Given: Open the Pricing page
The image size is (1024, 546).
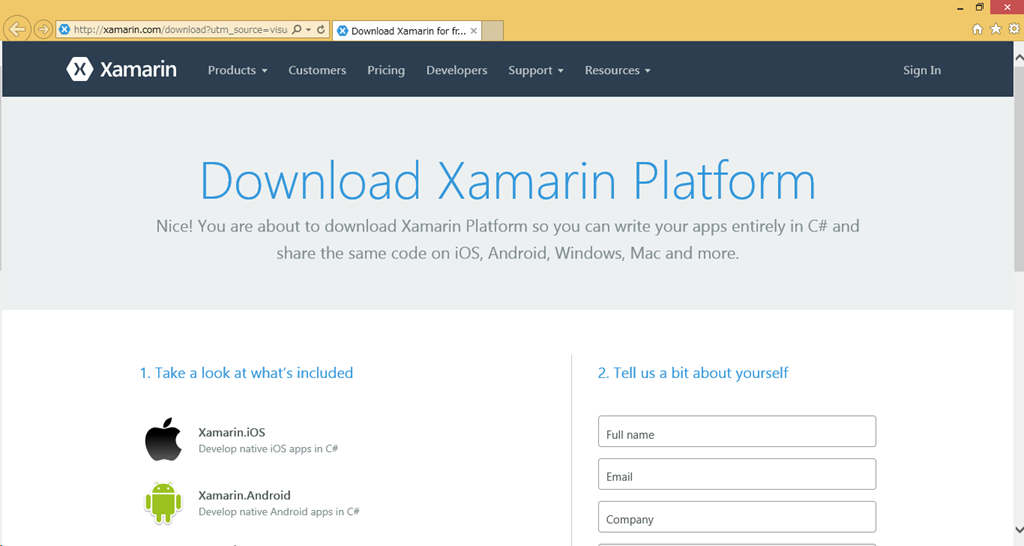Looking at the screenshot, I should [386, 70].
